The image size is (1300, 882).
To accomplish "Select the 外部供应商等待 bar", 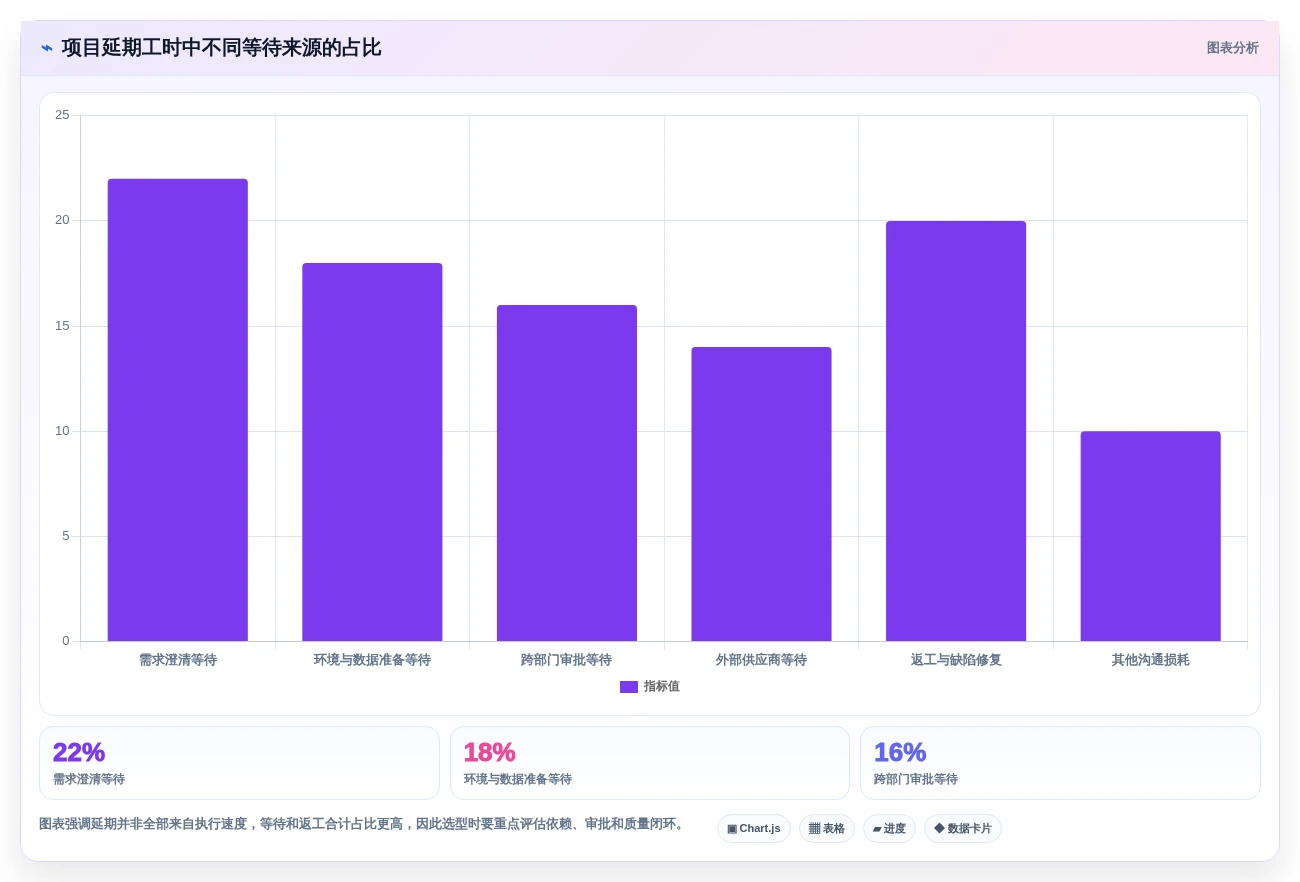I will click(761, 494).
